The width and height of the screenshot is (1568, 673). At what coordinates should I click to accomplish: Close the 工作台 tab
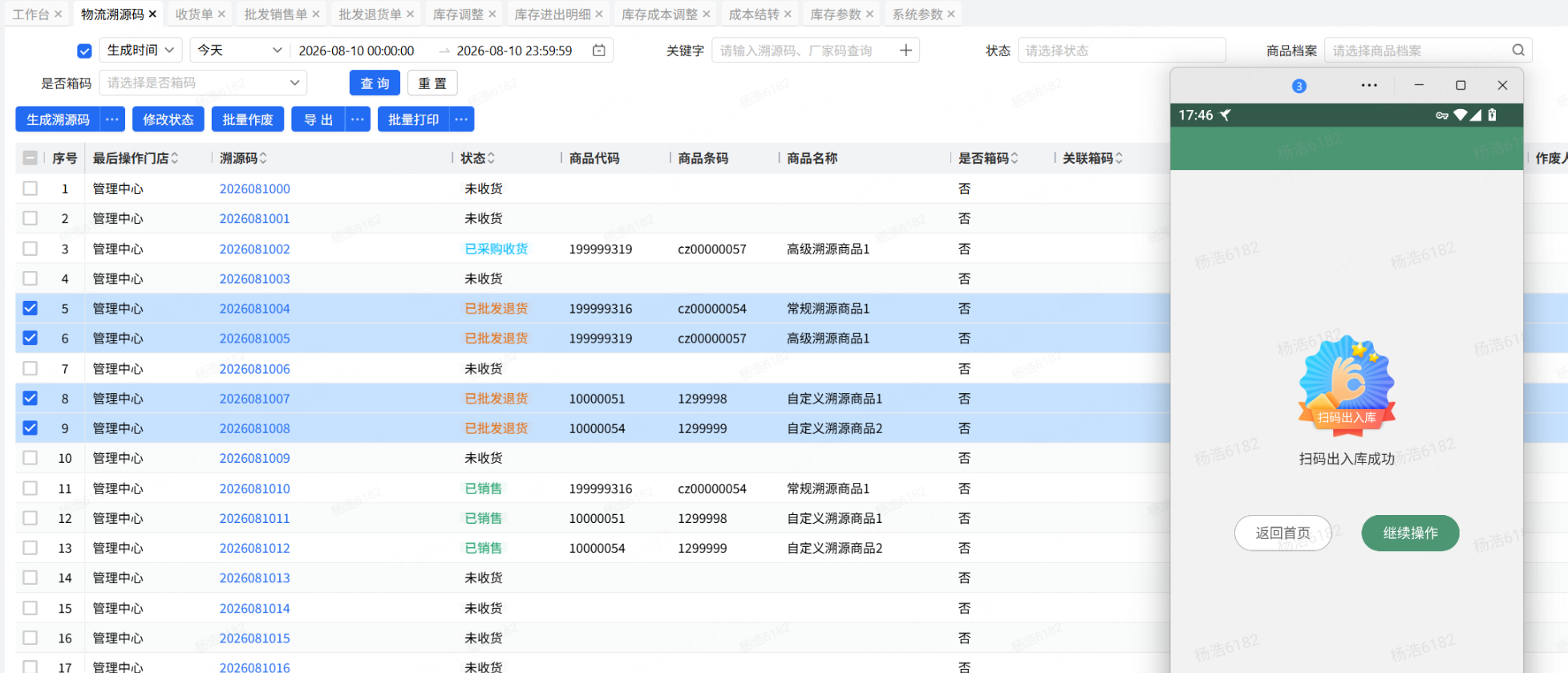pos(58,14)
